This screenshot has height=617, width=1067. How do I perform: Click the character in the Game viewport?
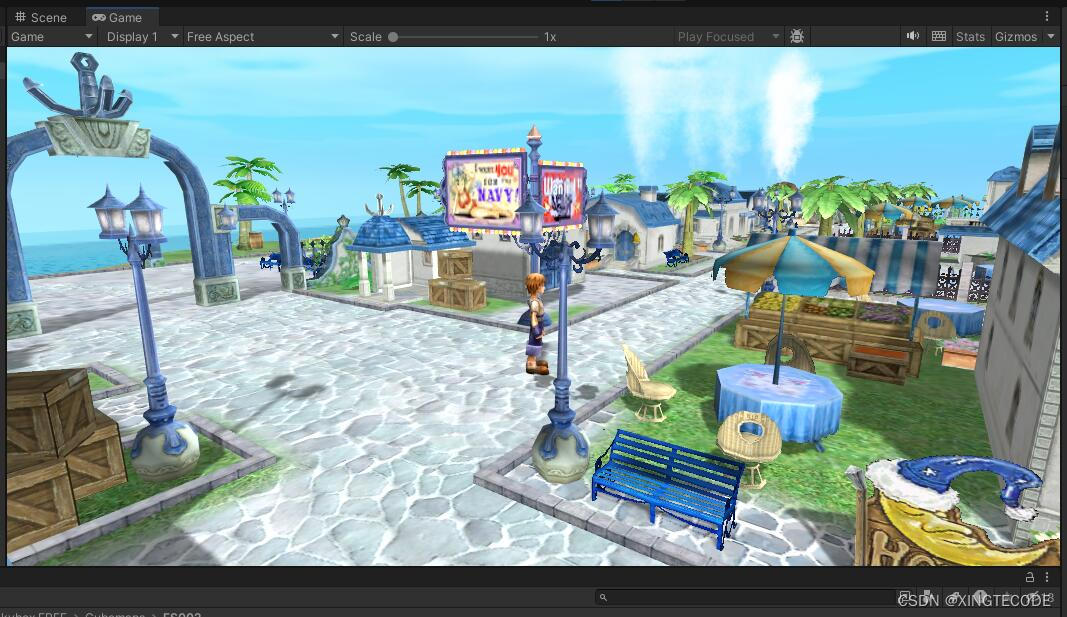pyautogui.click(x=536, y=323)
